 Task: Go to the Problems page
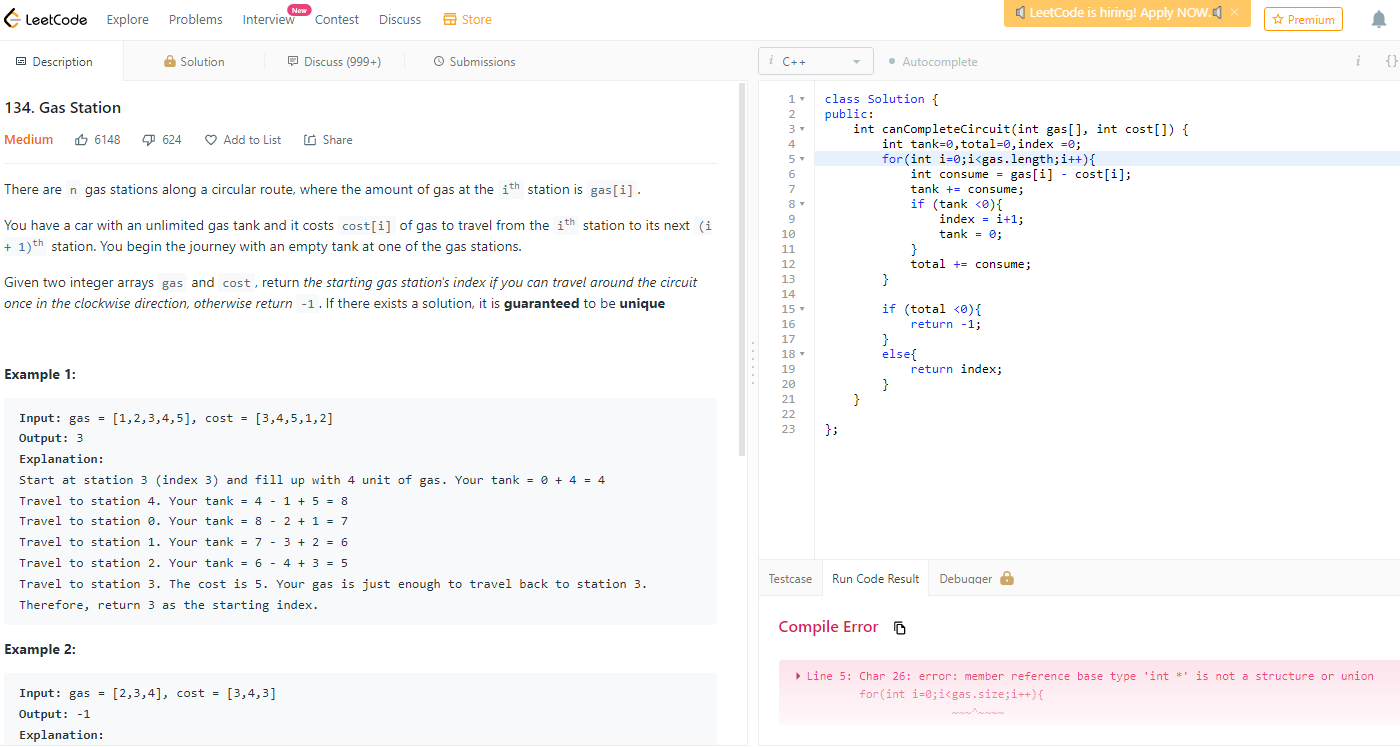pyautogui.click(x=196, y=19)
